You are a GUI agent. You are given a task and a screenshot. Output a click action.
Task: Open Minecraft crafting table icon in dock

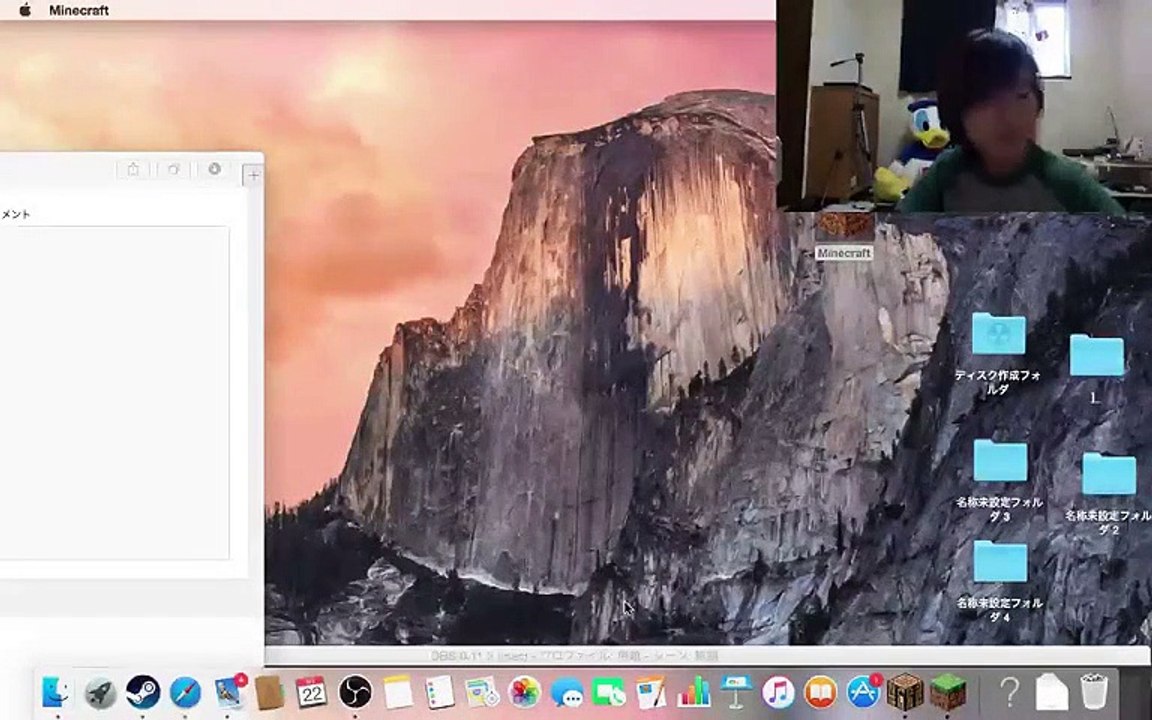905,692
